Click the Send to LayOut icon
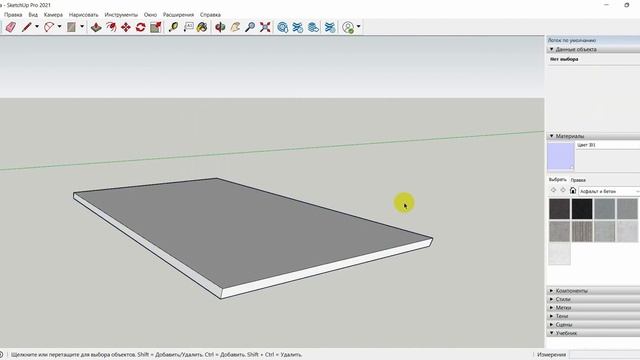Viewport: 640px width, 360px height. (313, 27)
